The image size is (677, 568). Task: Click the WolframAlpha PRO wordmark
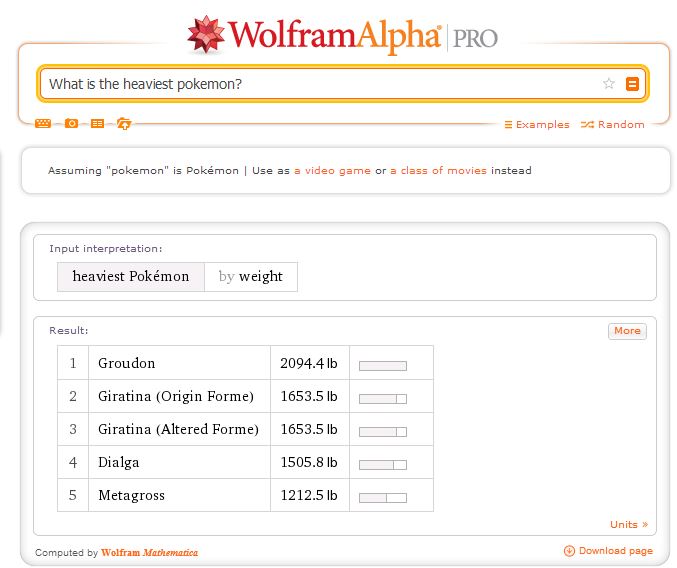[x=363, y=36]
